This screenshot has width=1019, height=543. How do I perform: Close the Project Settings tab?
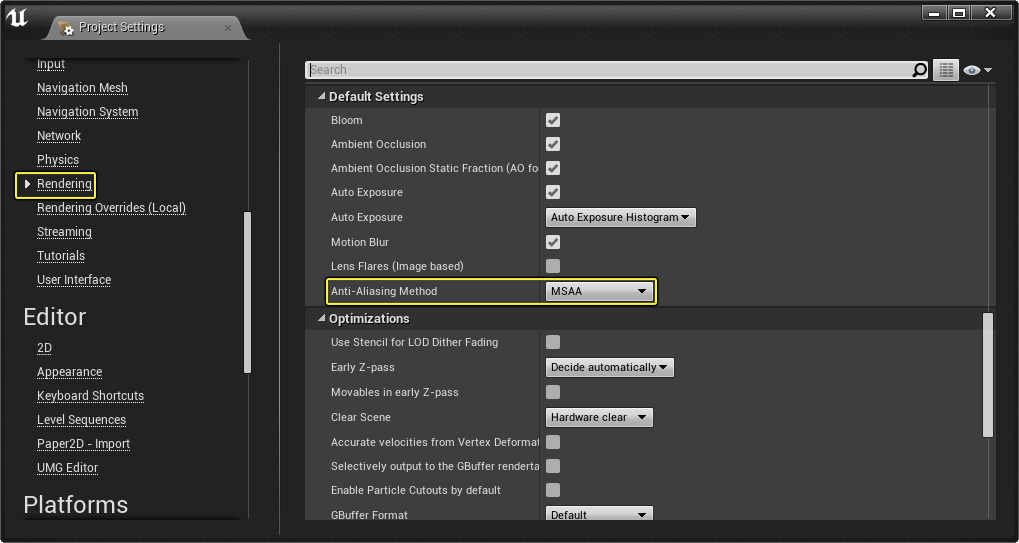[228, 27]
